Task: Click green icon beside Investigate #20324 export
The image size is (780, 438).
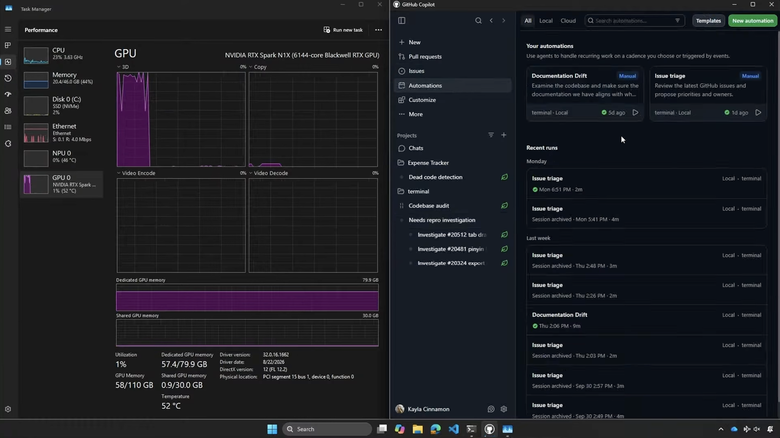Action: 504,263
